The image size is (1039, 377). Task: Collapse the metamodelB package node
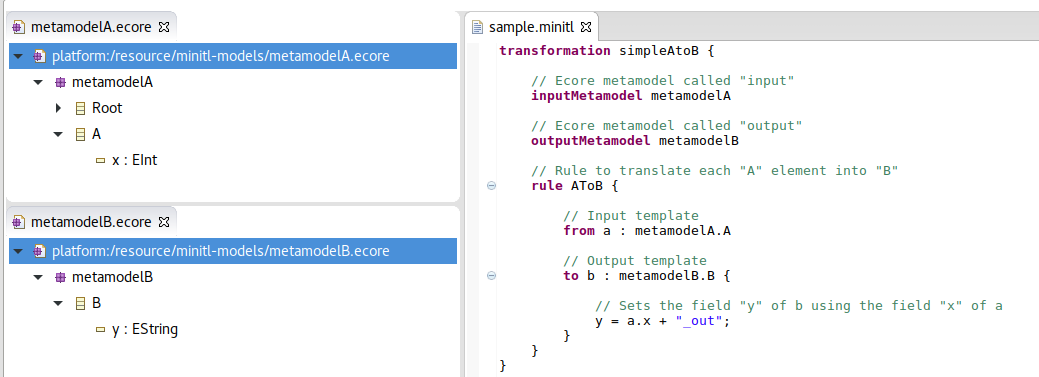(x=38, y=278)
